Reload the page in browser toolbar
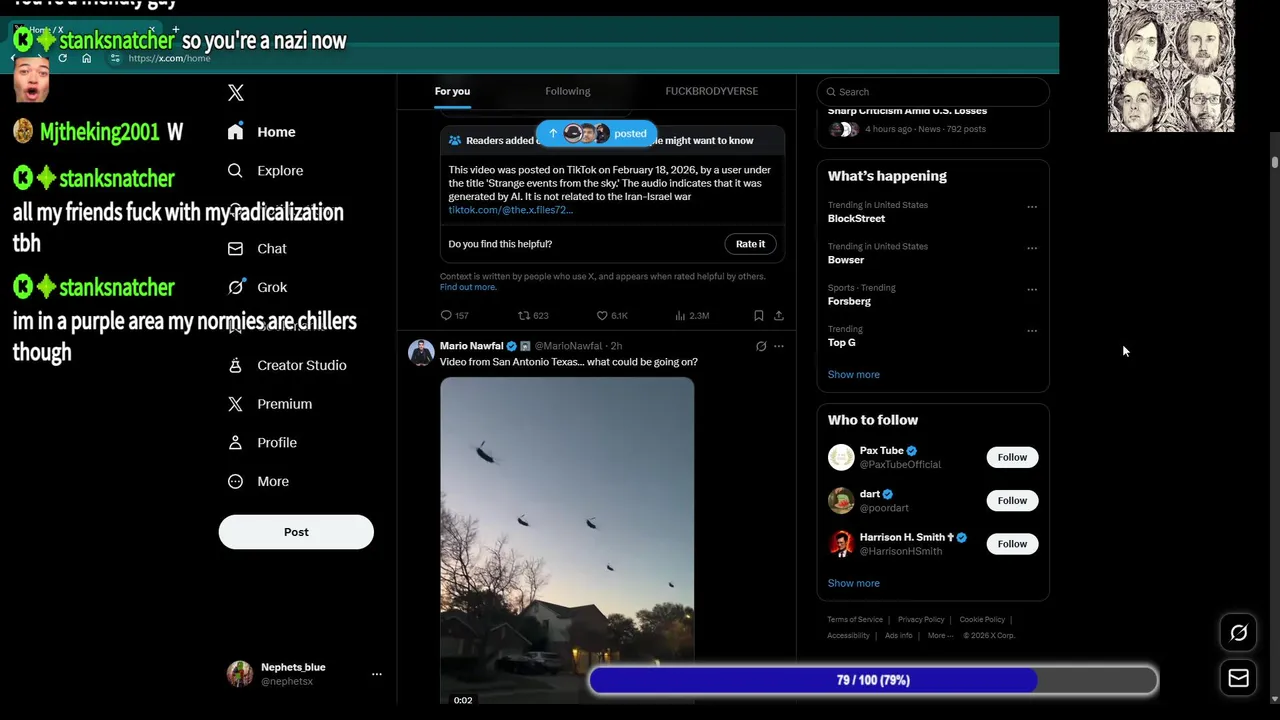This screenshot has width=1280, height=720. 62,59
